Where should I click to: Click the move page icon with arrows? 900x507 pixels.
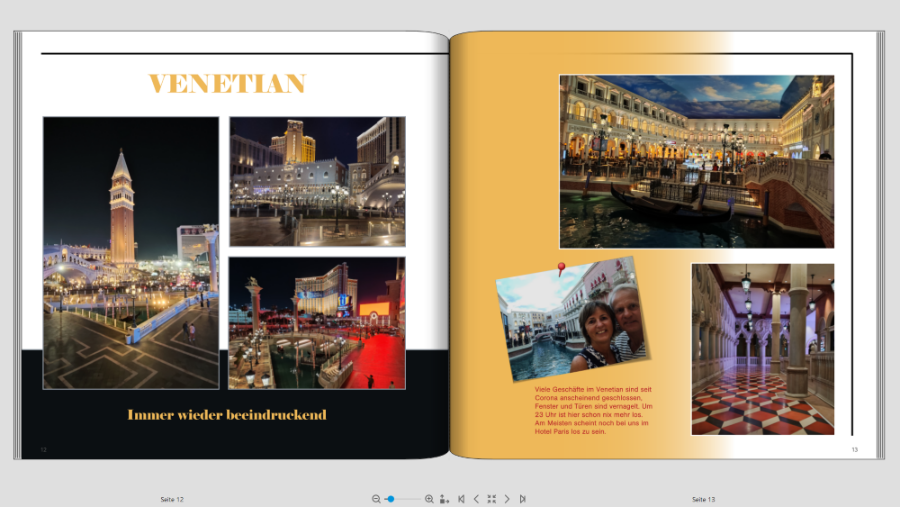444,499
